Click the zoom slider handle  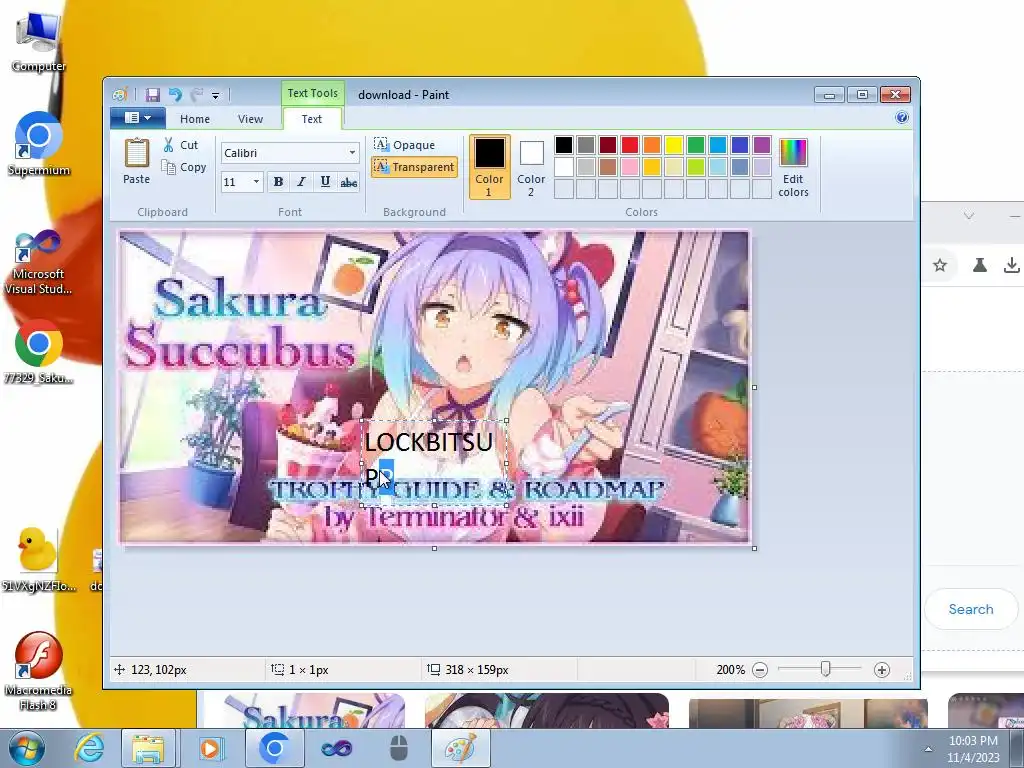[x=825, y=669]
